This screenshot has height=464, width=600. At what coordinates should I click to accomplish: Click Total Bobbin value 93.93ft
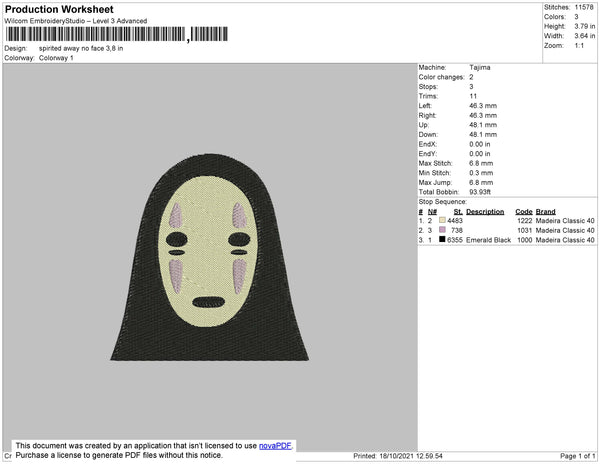coord(480,192)
